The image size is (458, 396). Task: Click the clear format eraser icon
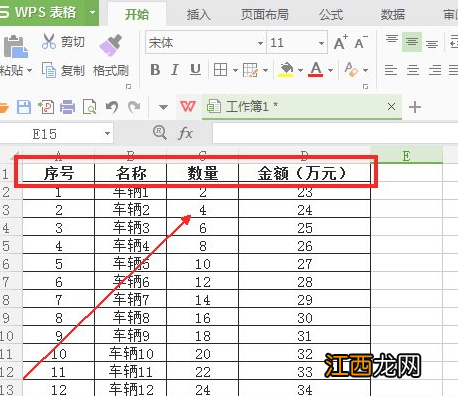click(351, 70)
